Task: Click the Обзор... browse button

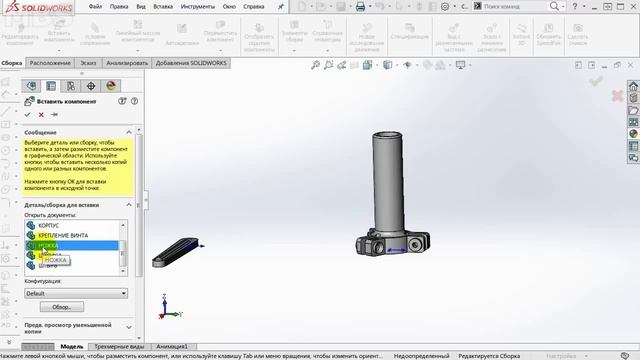Action: click(x=62, y=307)
